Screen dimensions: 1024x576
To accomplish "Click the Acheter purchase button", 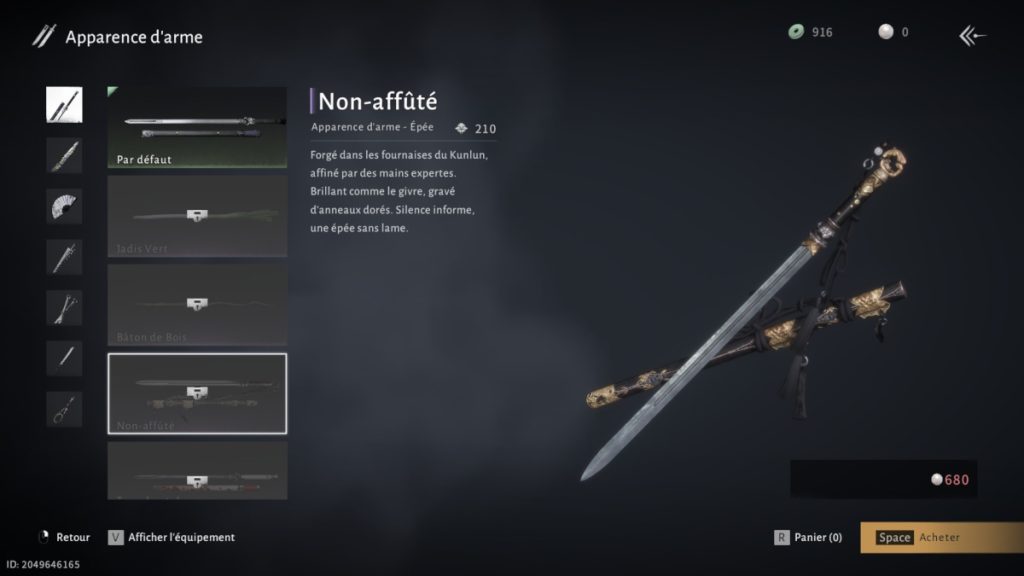I will pyautogui.click(x=942, y=537).
